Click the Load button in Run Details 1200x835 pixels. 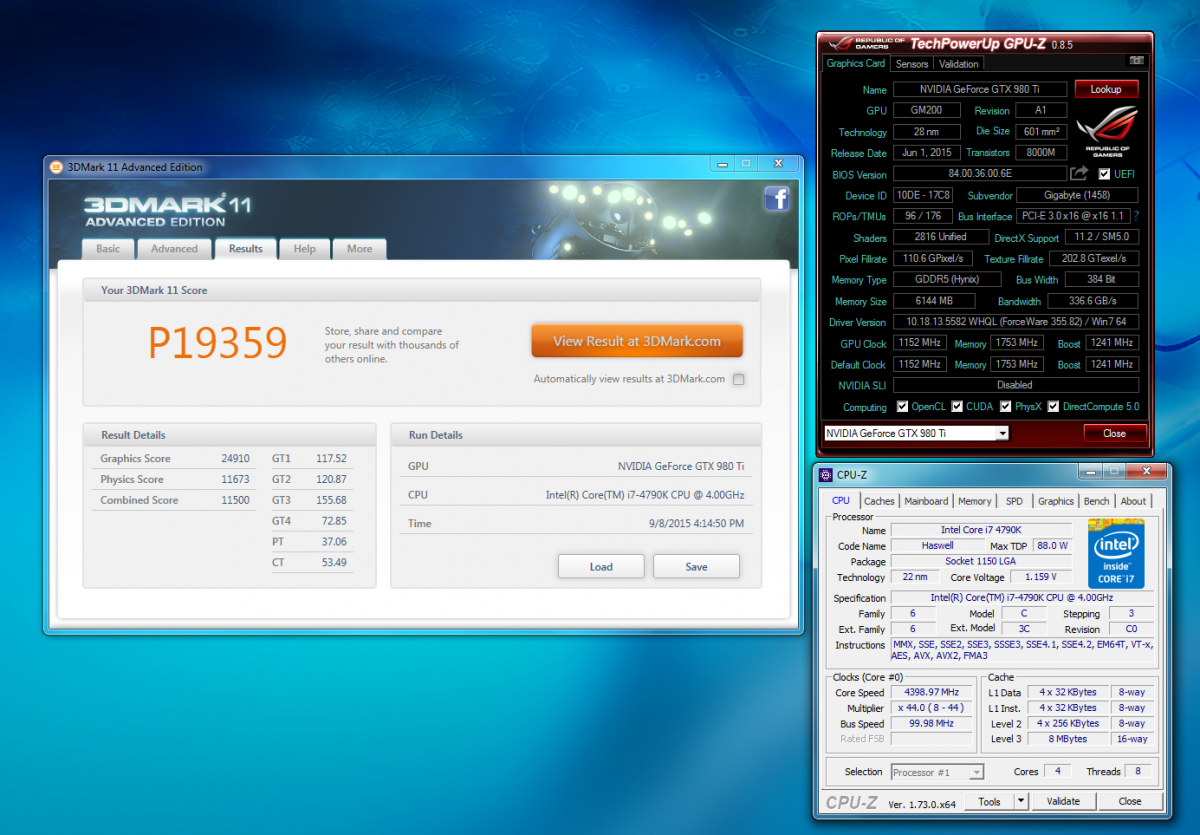601,566
